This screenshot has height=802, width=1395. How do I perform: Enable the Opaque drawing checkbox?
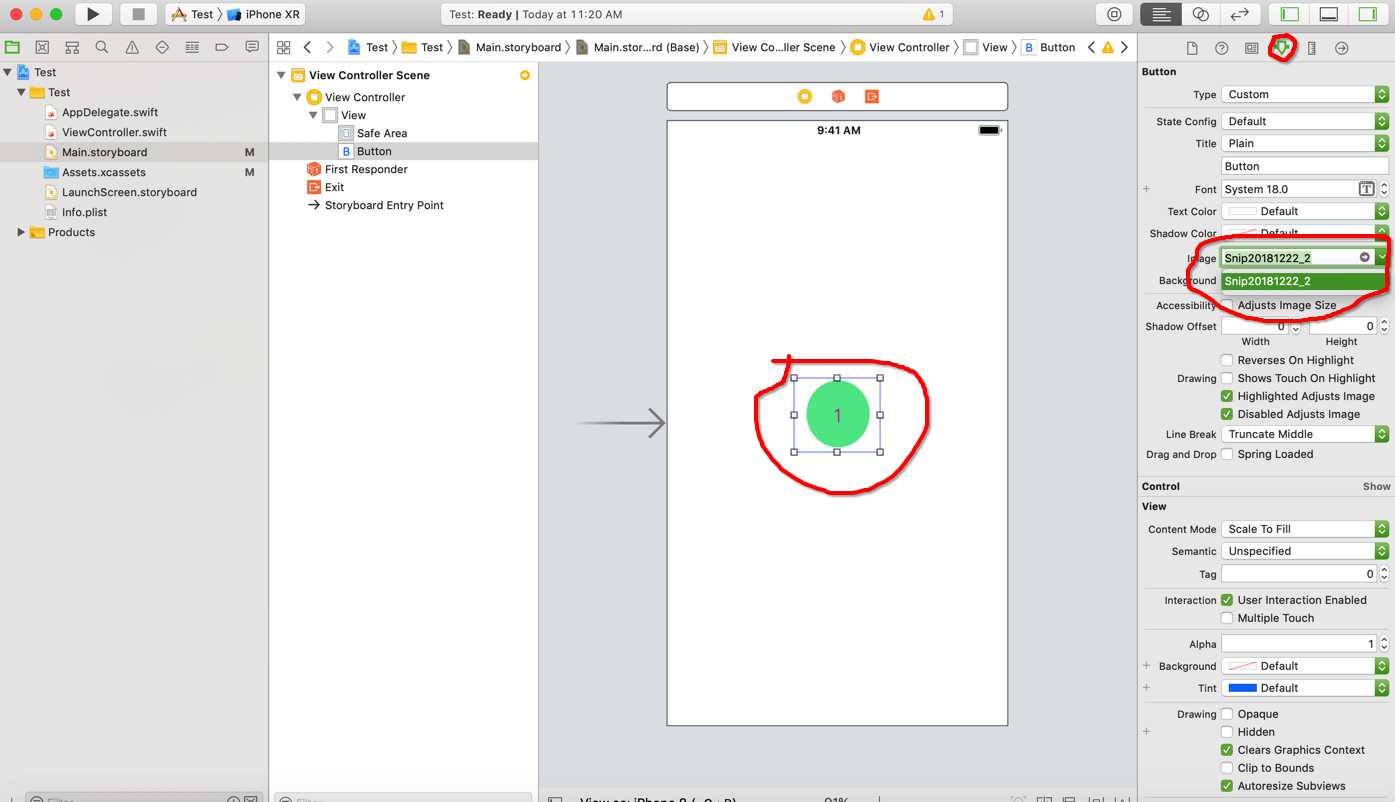pyautogui.click(x=1227, y=714)
